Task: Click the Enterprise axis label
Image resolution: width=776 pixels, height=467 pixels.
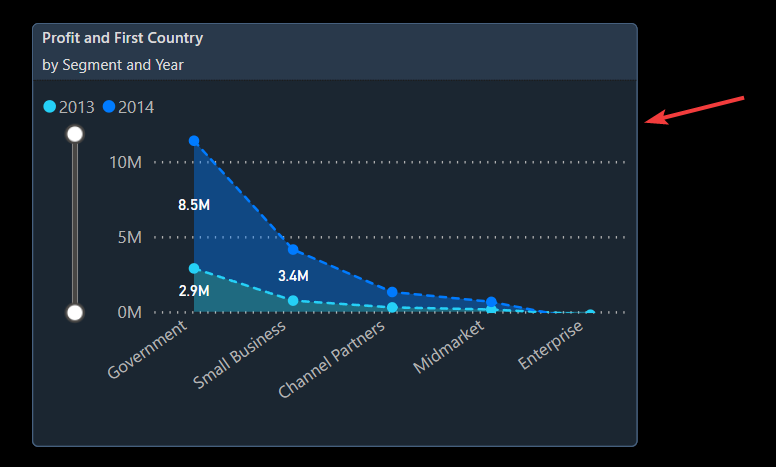Action: click(551, 346)
